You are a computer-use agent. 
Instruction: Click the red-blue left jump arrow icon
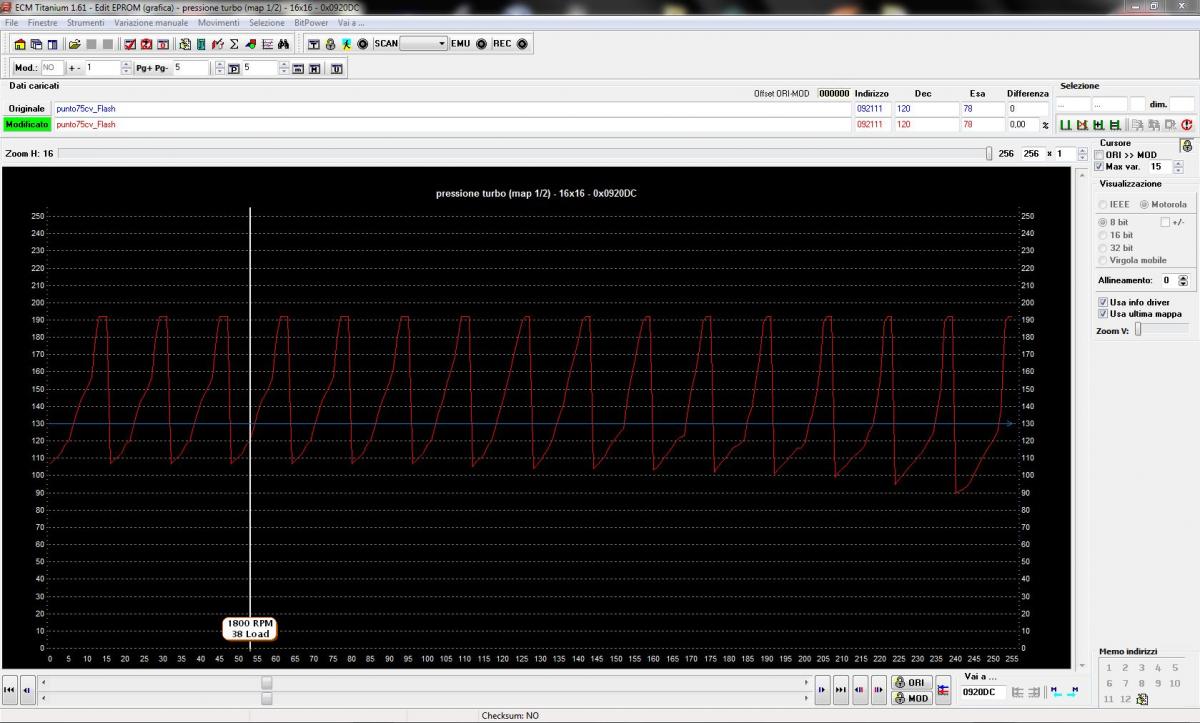859,690
